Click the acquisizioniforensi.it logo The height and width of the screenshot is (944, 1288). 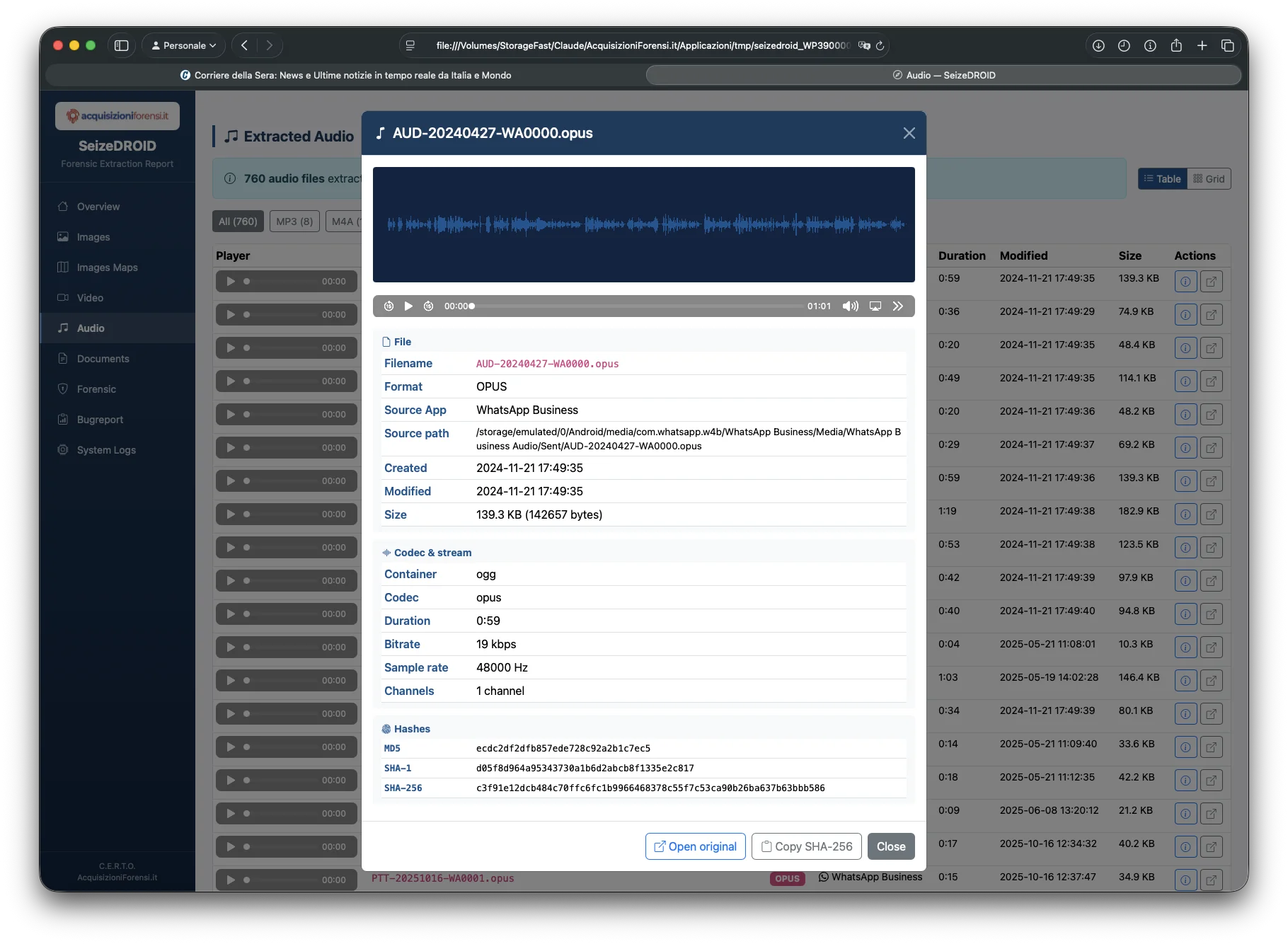pos(117,115)
